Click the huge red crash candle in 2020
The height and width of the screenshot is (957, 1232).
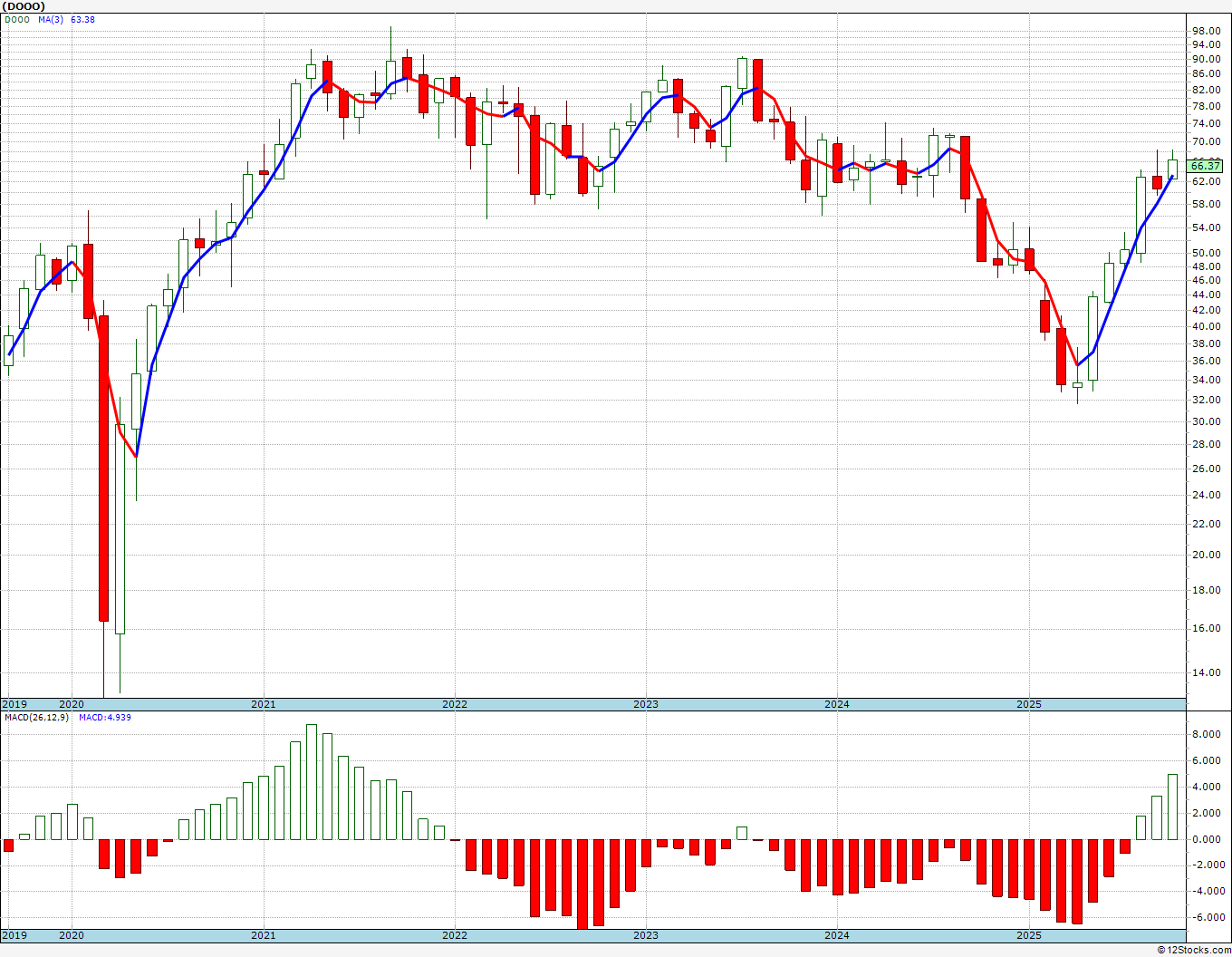tap(103, 468)
